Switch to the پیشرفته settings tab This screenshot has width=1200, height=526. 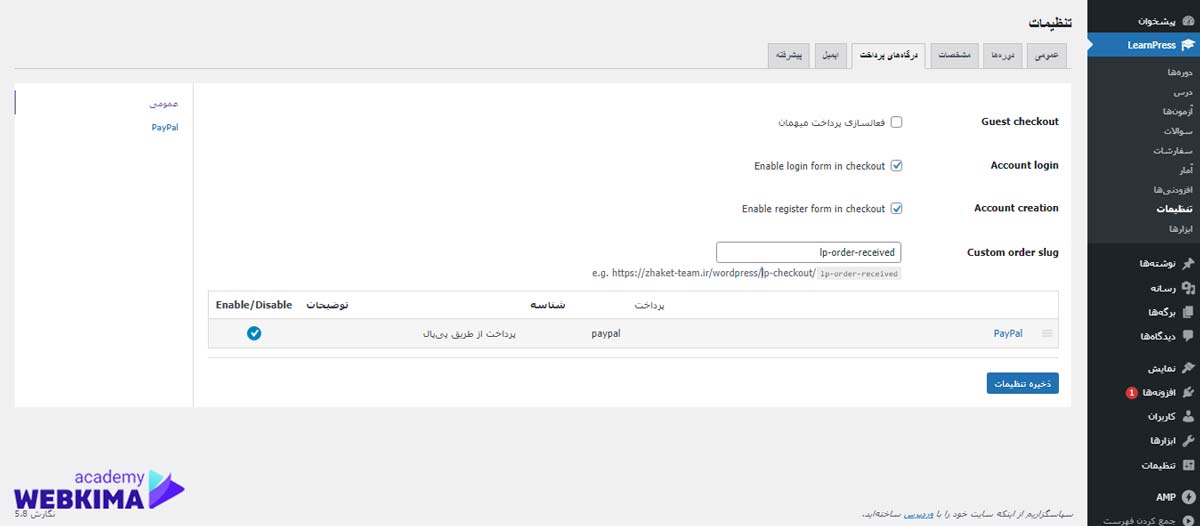tap(789, 55)
